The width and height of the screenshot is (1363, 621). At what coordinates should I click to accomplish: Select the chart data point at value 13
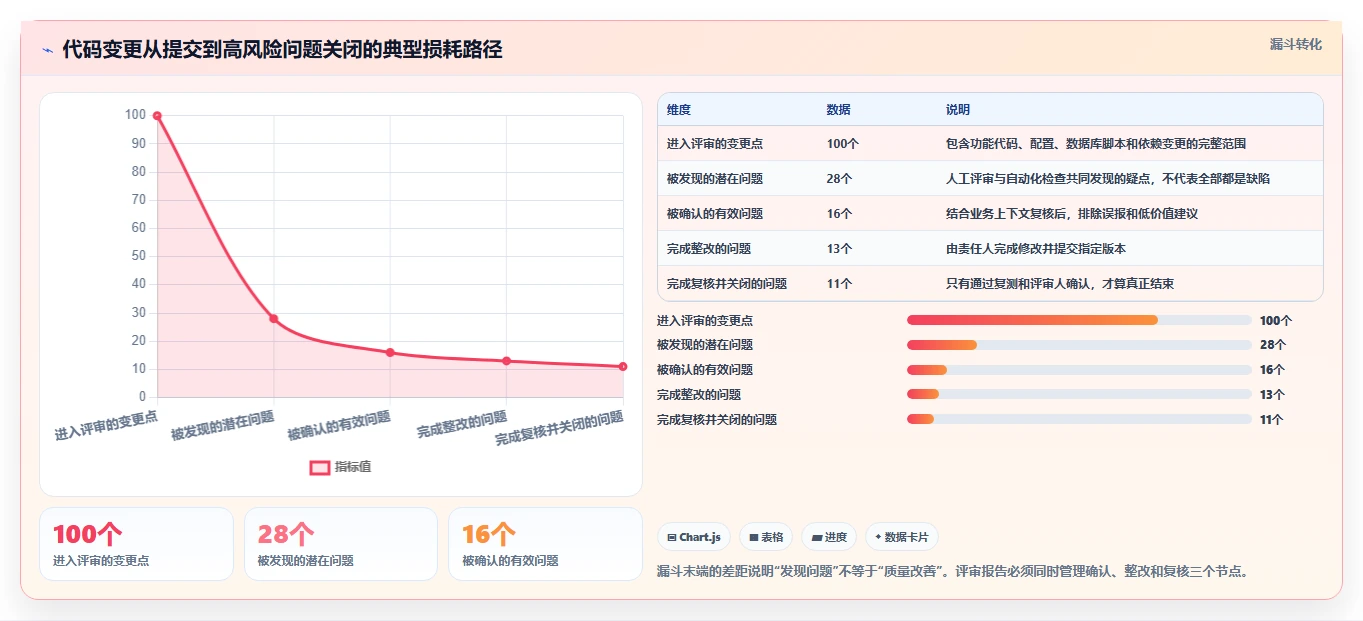coord(506,361)
